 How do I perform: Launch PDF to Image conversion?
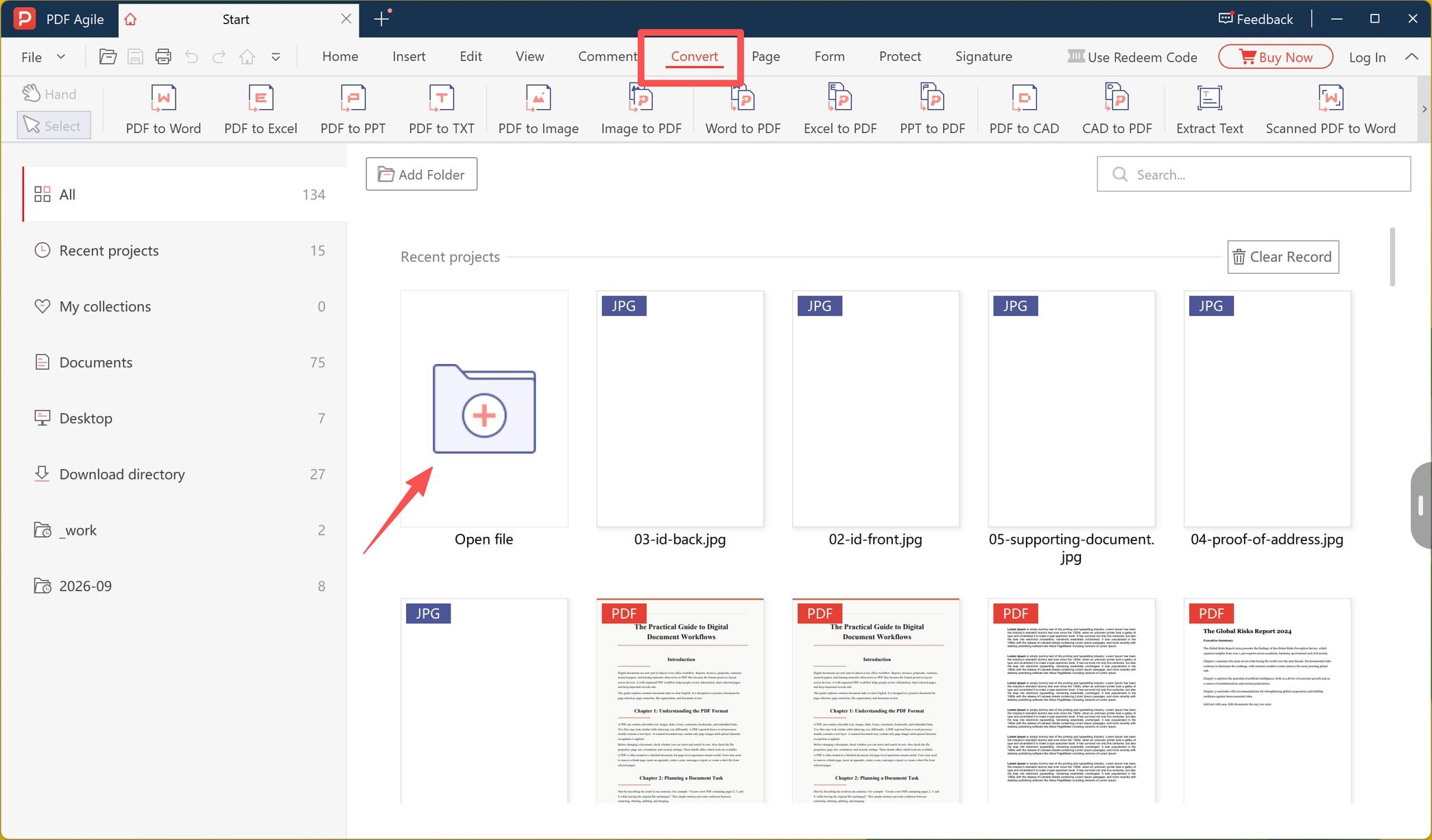click(x=538, y=110)
